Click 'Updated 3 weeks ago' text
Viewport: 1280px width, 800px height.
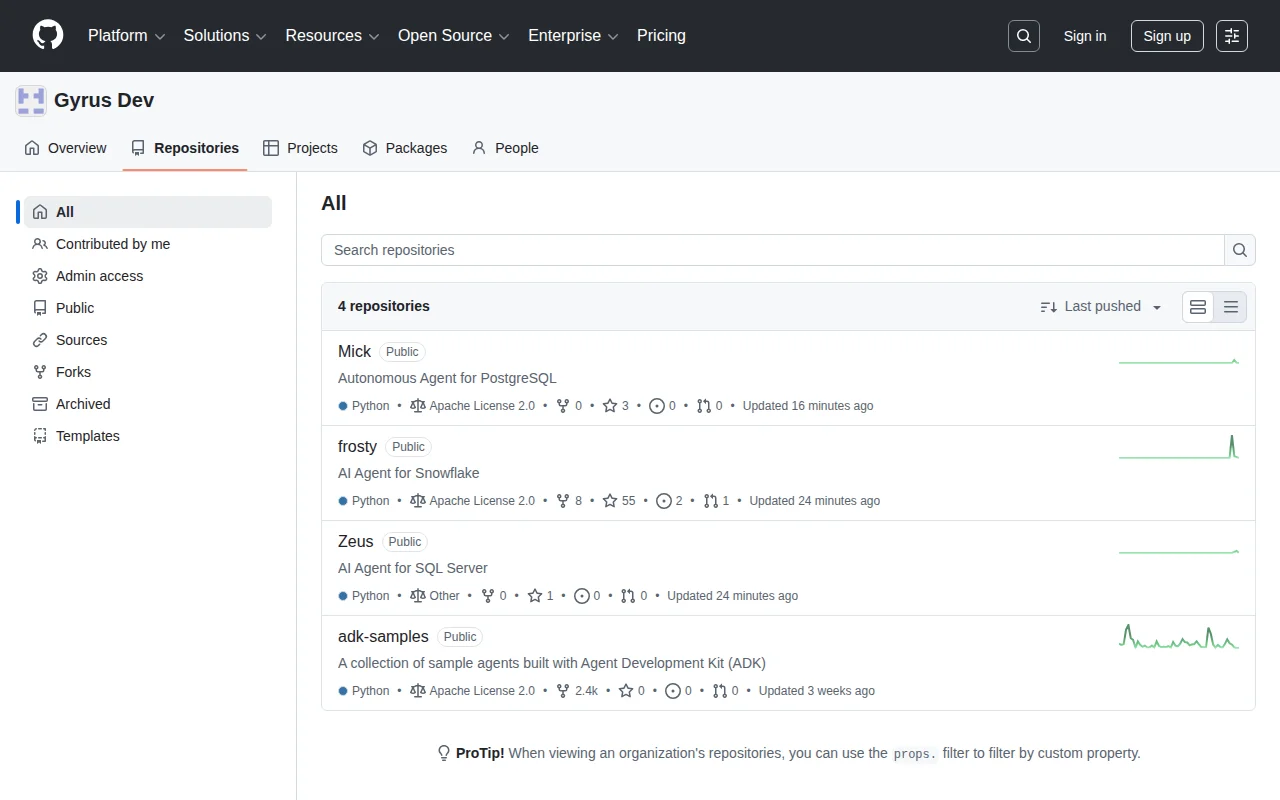[x=817, y=691]
